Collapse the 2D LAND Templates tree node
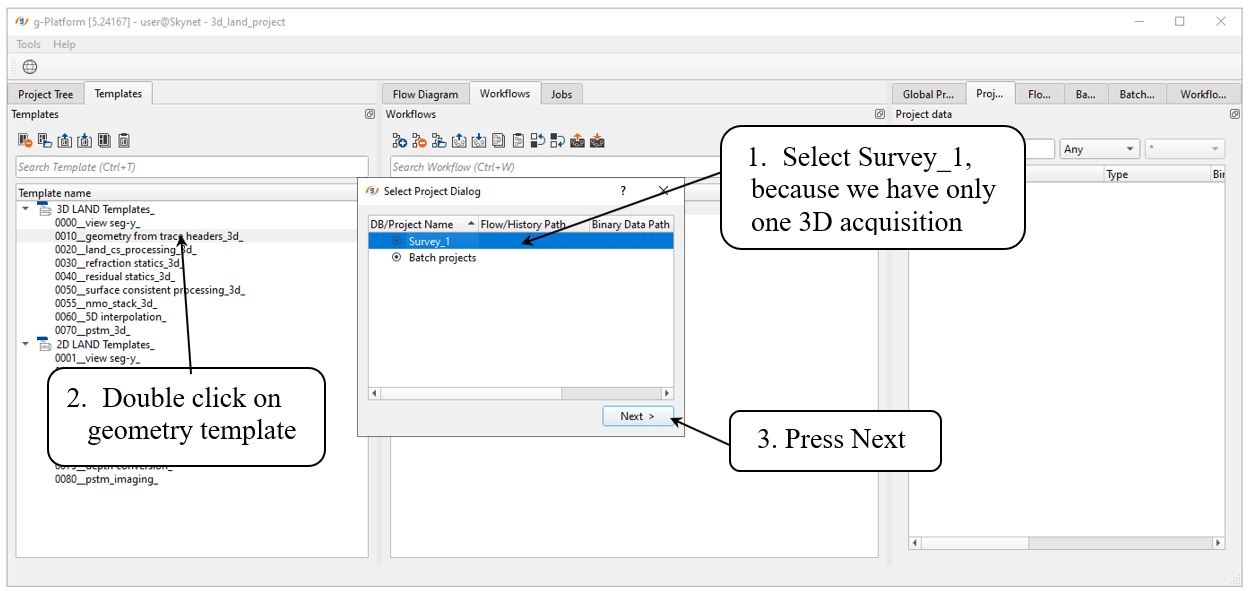The image size is (1248, 591). click(x=26, y=344)
